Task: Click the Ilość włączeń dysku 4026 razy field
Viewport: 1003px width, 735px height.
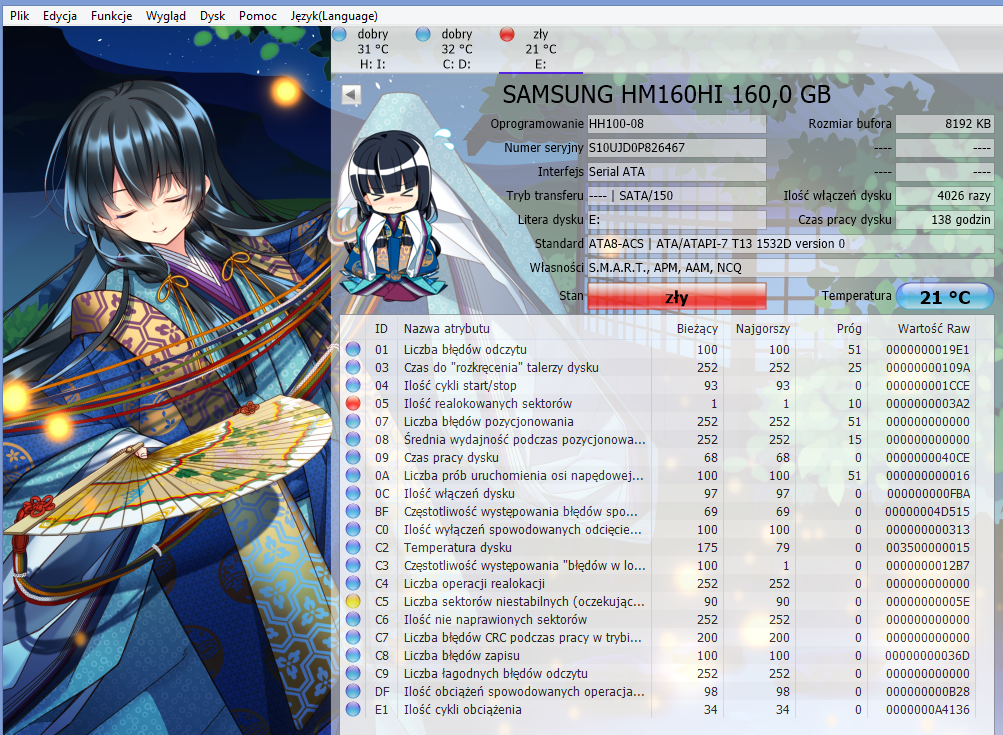Action: pyautogui.click(x=945, y=196)
